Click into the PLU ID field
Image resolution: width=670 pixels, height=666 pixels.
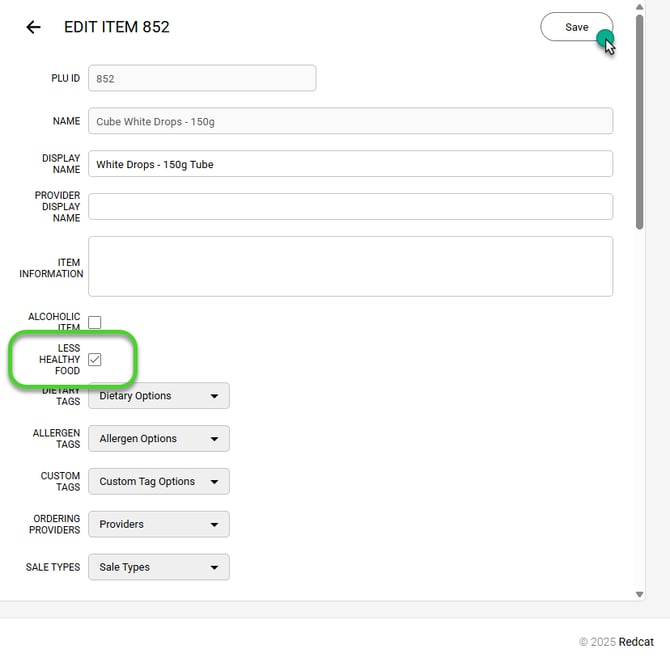[x=202, y=78]
